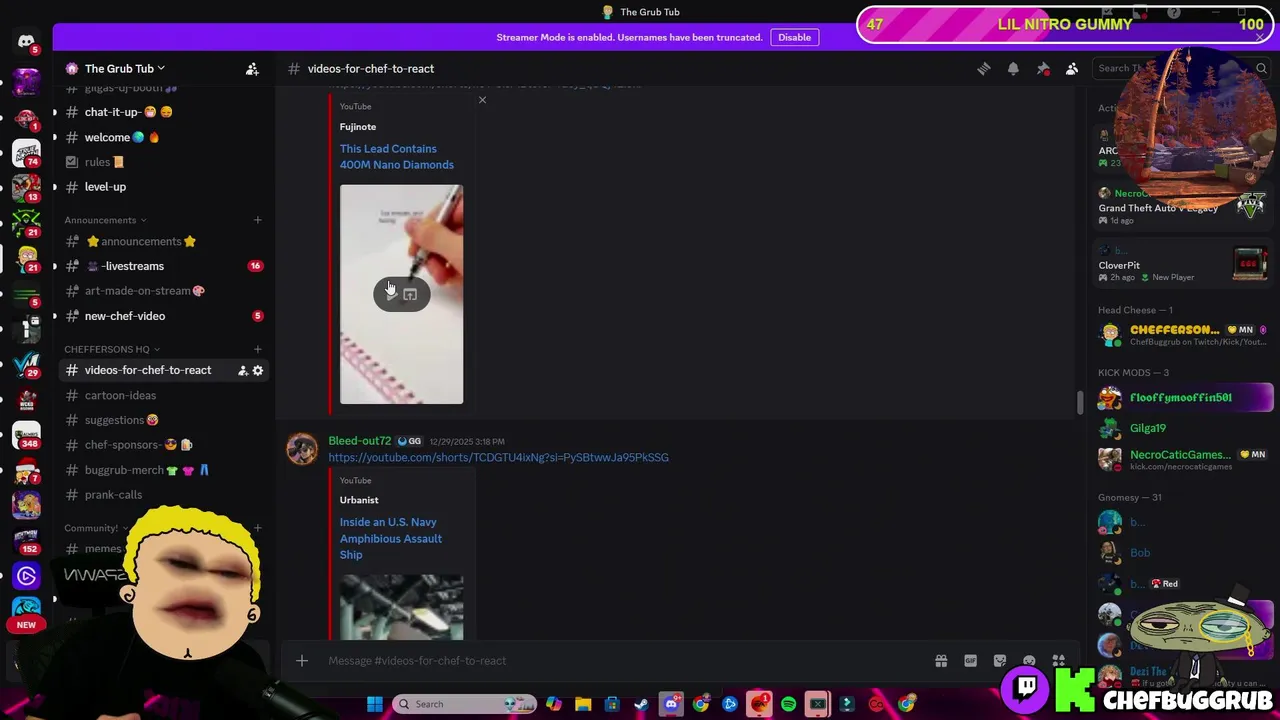This screenshot has height=720, width=1280.
Task: Click the taskbar Search box
Action: click(464, 704)
